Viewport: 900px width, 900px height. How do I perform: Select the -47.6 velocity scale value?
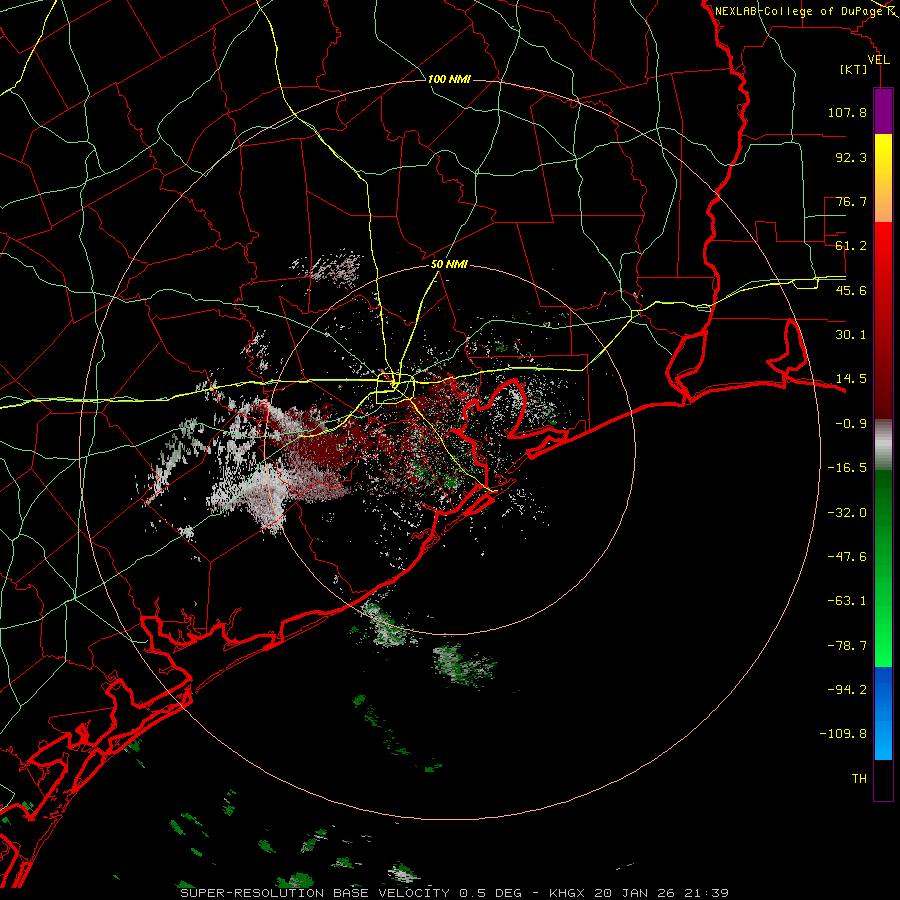[847, 557]
